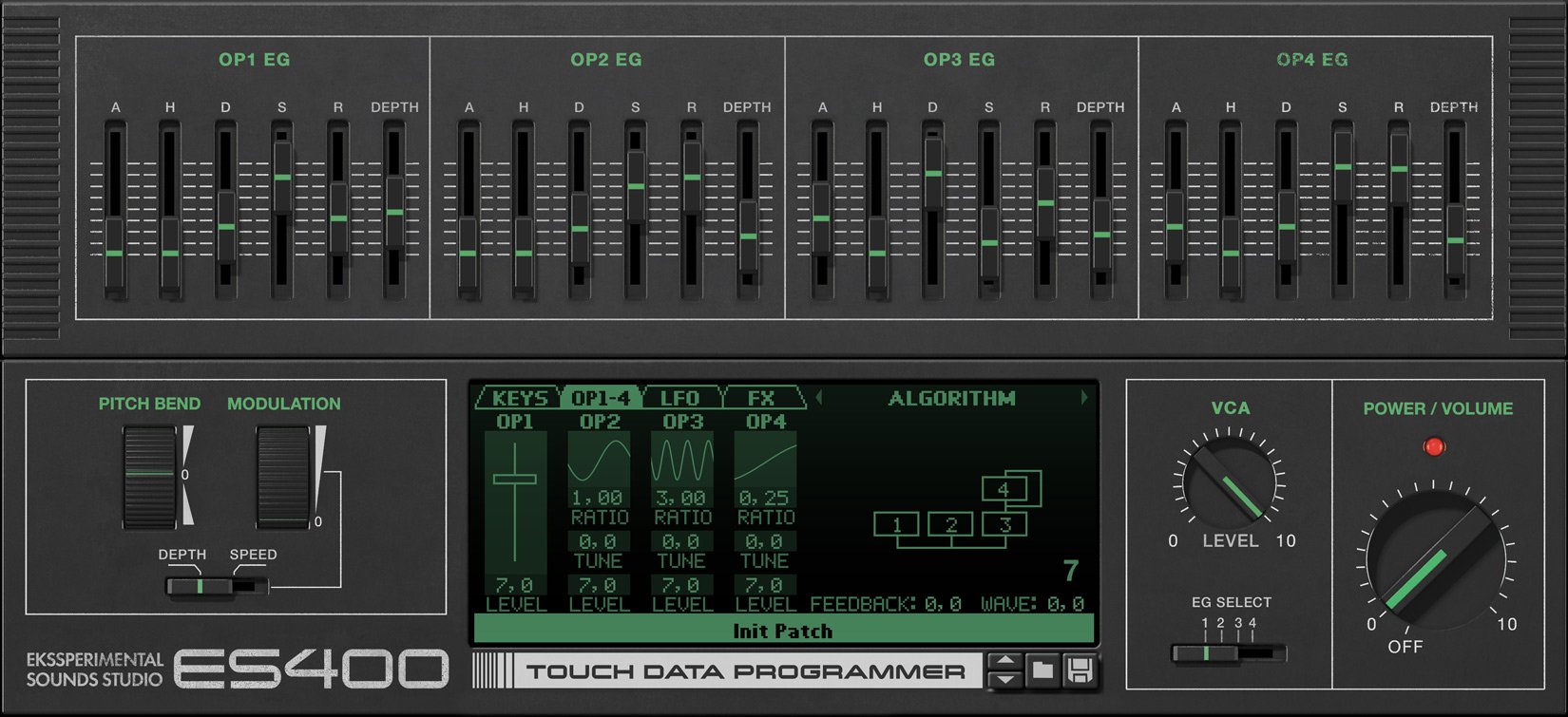Image resolution: width=1568 pixels, height=717 pixels.
Task: Click the OP3 ratio value 3,00
Action: tap(682, 498)
